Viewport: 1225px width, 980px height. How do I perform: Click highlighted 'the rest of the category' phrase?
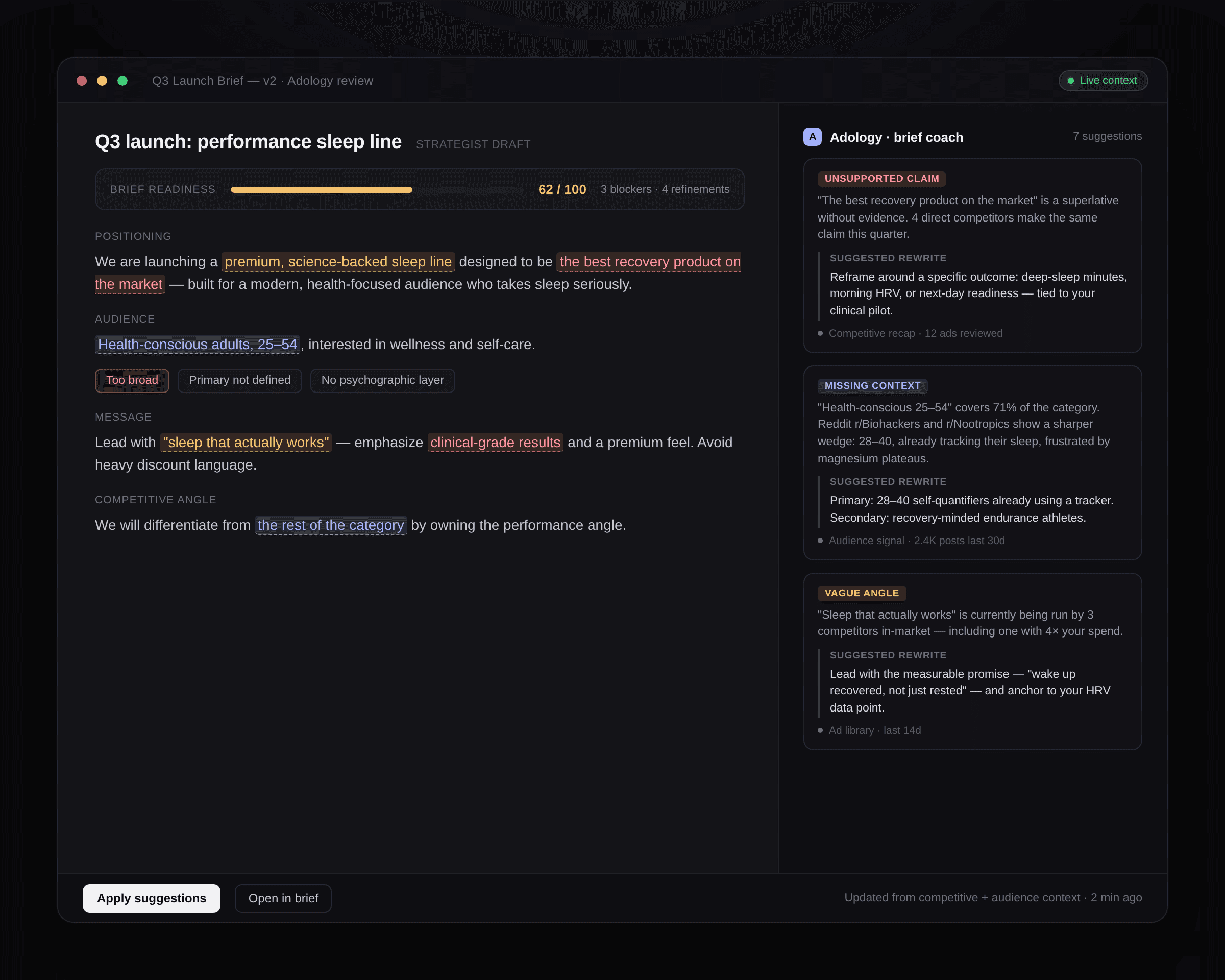[331, 525]
